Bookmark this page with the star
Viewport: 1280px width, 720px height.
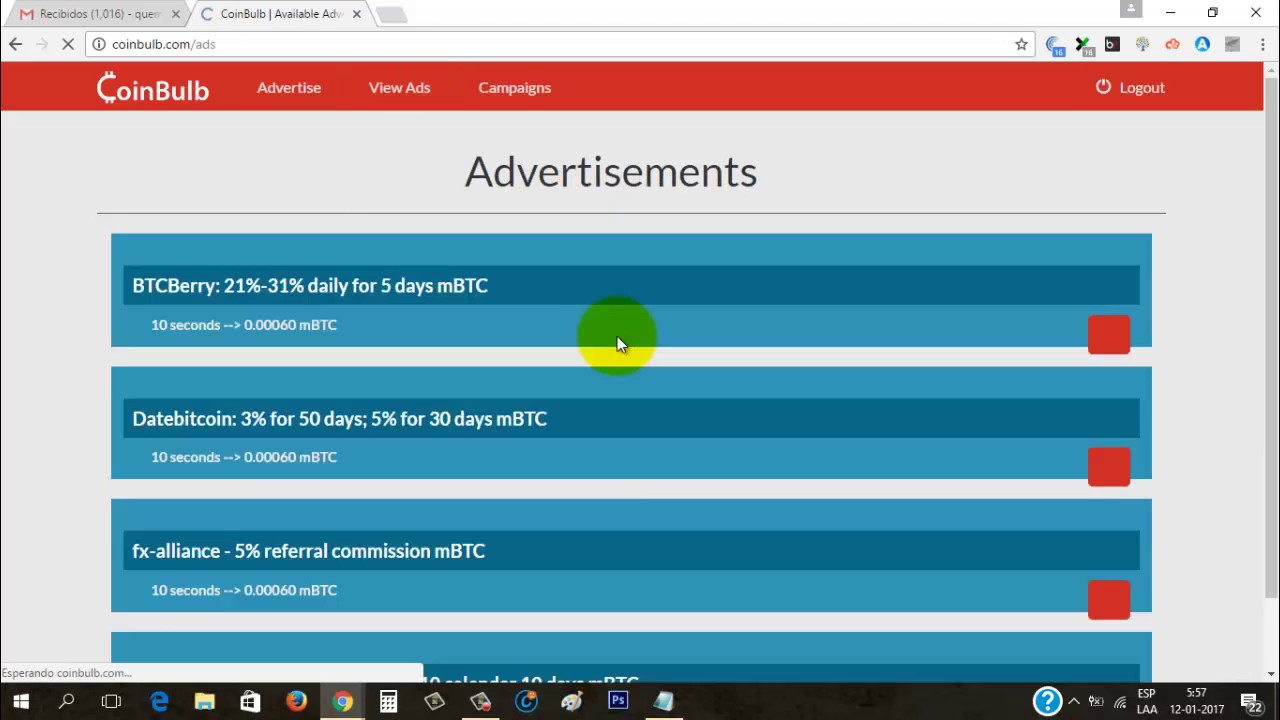click(1021, 44)
